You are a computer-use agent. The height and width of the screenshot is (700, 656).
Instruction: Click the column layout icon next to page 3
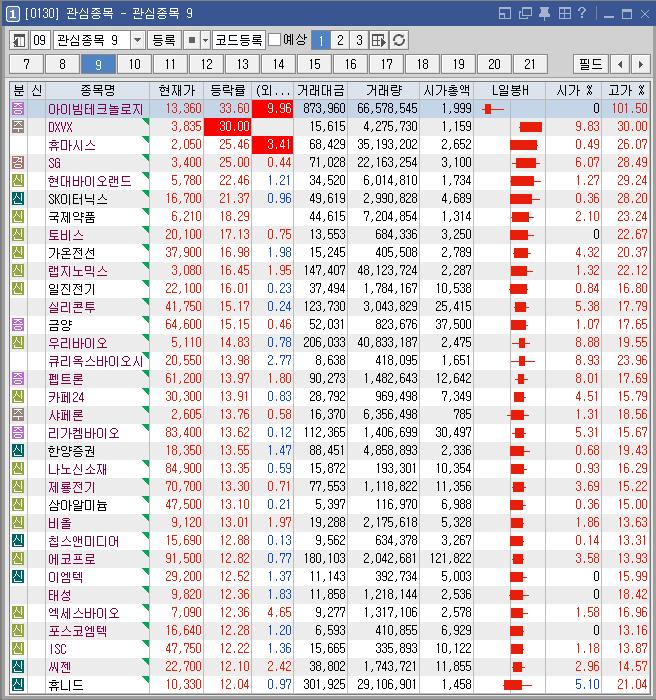[379, 41]
